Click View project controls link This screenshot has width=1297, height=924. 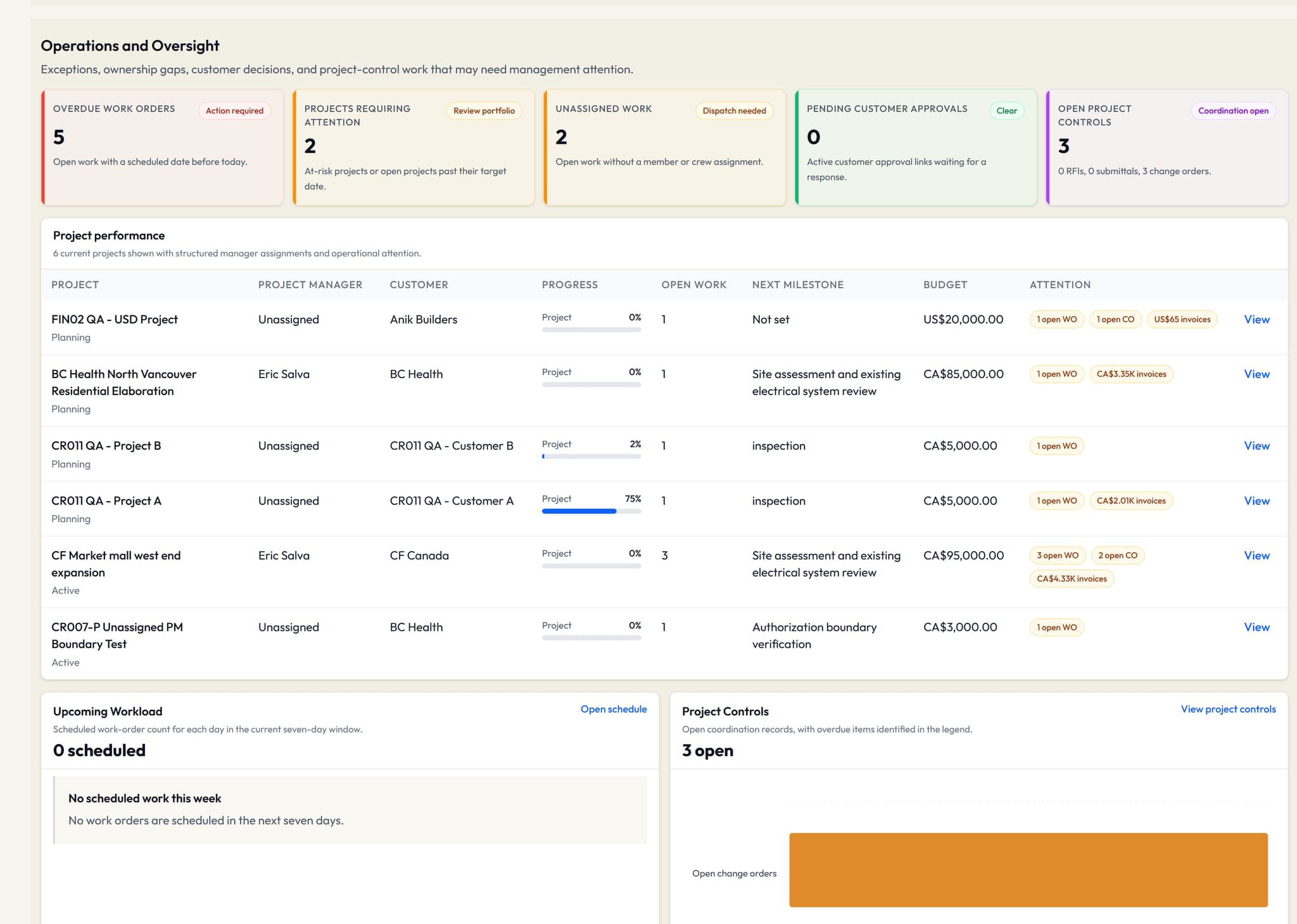(x=1228, y=709)
